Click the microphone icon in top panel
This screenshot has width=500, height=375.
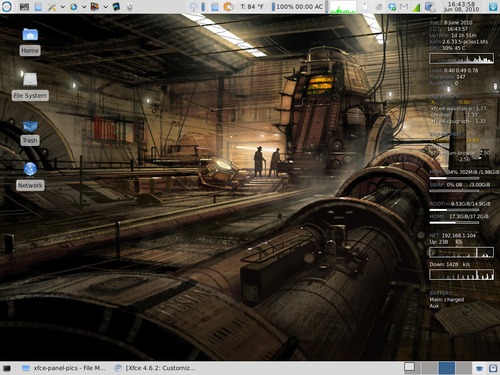(x=130, y=7)
